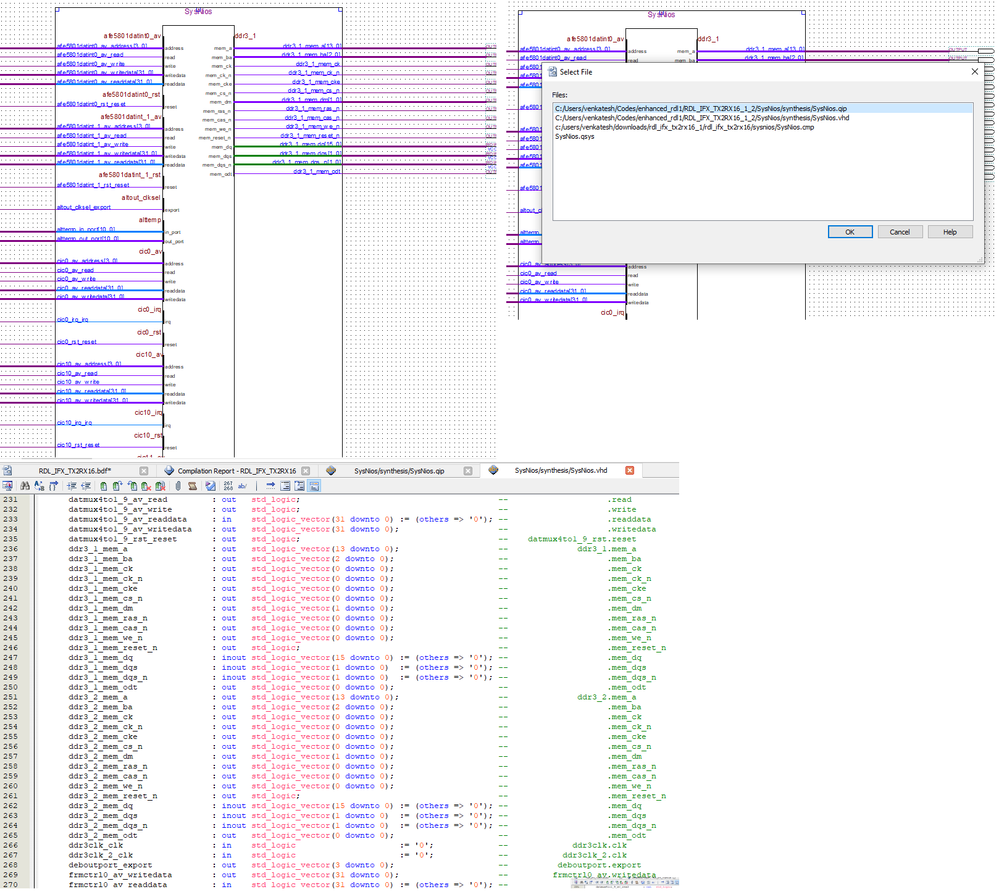Click code line 268 deboutport_export
This screenshot has width=999, height=895.
click(110, 865)
